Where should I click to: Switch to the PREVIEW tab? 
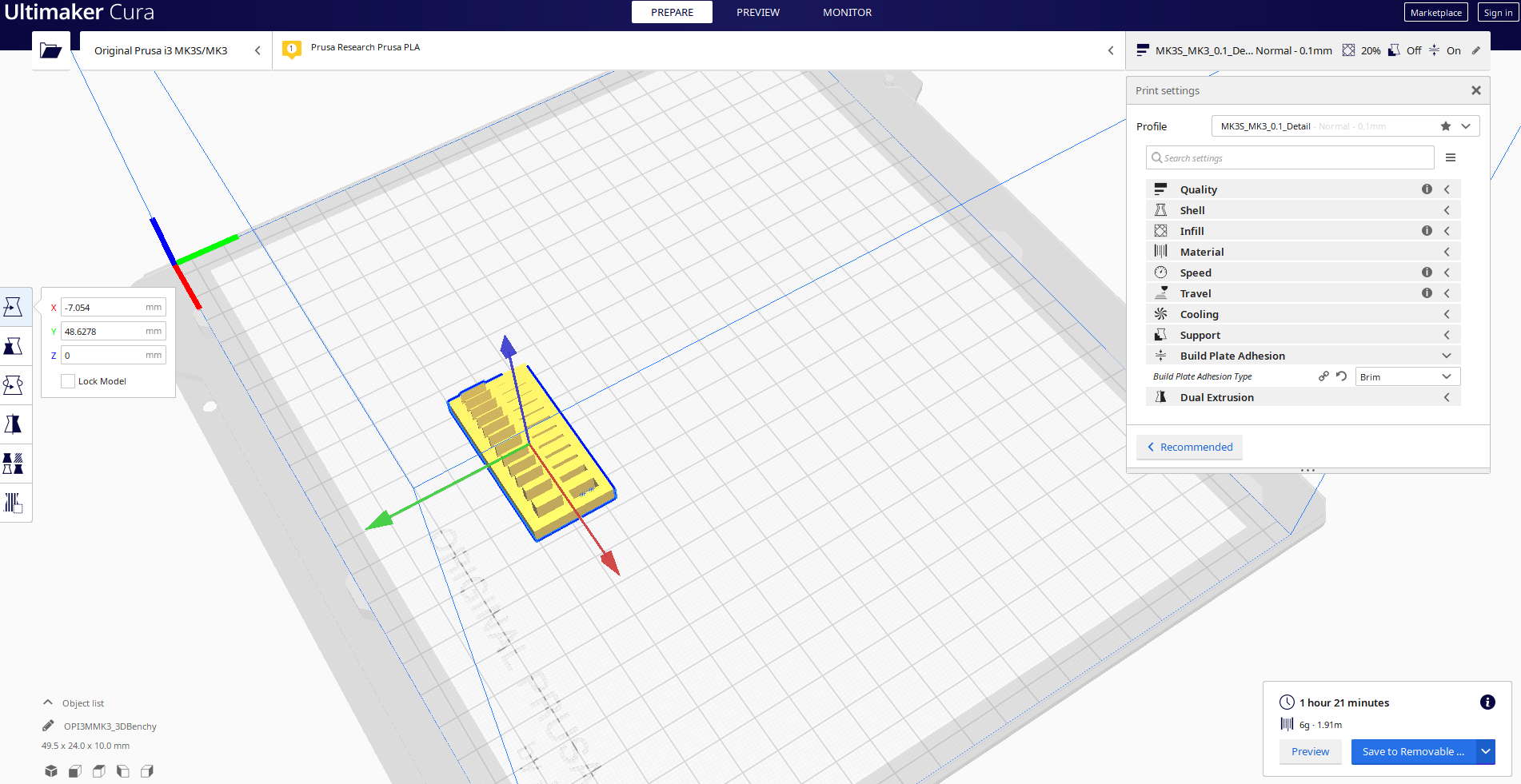[x=758, y=12]
